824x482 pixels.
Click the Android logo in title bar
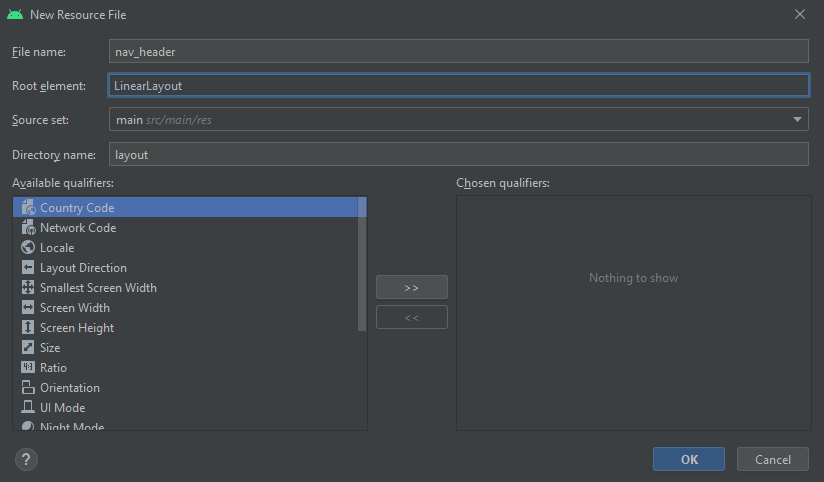tap(15, 15)
